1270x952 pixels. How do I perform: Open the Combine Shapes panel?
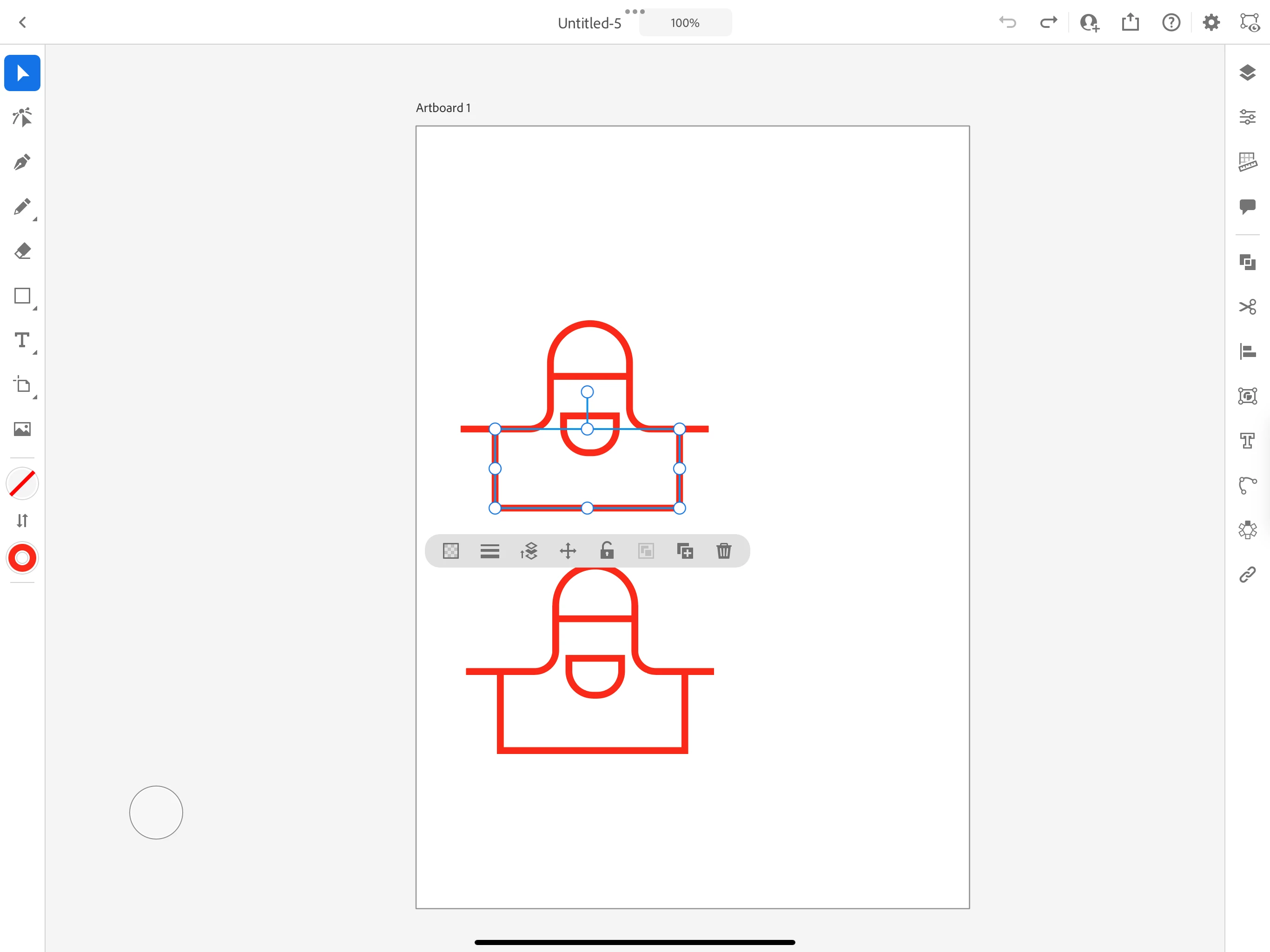[x=1247, y=262]
